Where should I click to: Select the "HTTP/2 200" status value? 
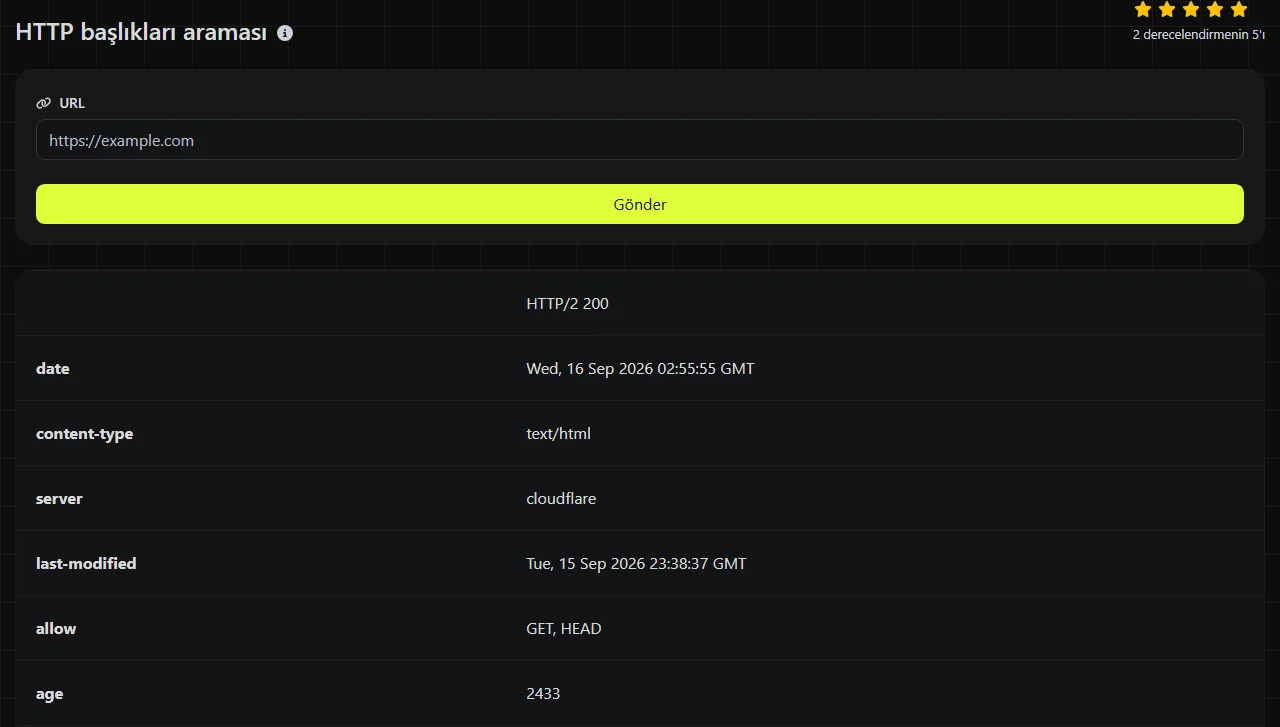(567, 303)
